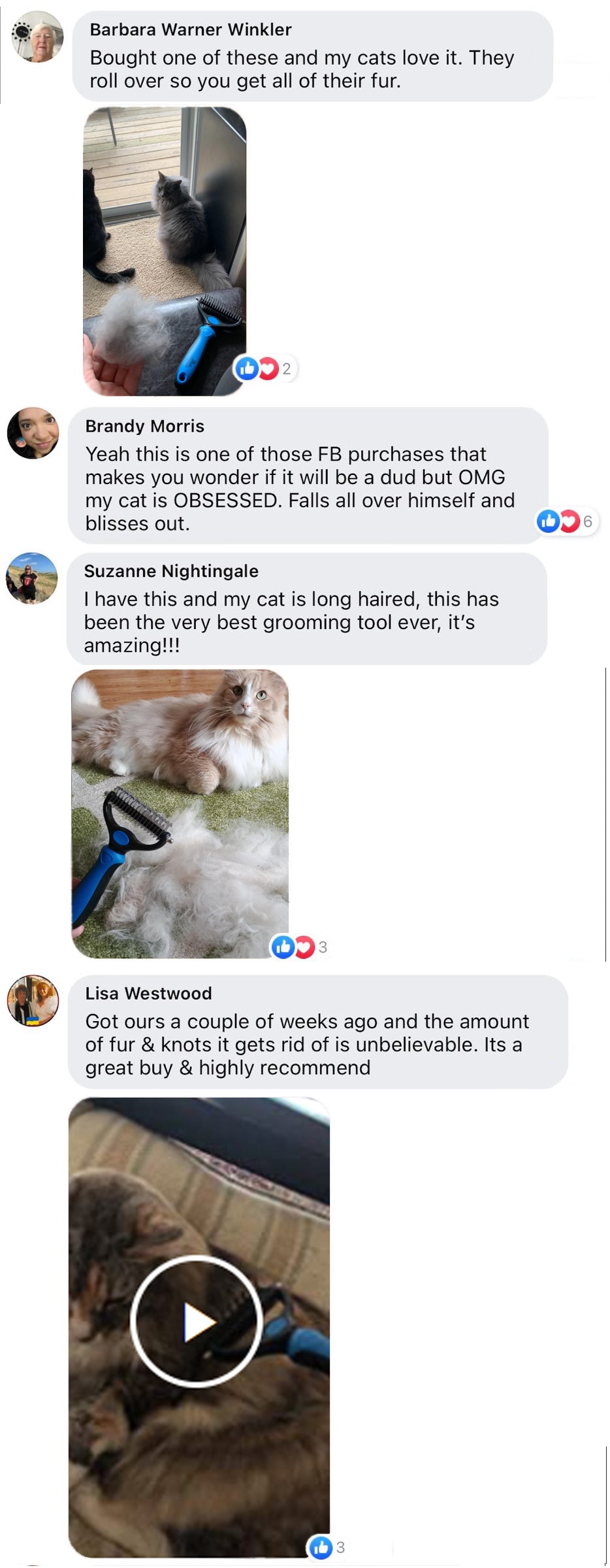Click the Brandy Morris name link
610x1568 pixels.
tap(145, 426)
